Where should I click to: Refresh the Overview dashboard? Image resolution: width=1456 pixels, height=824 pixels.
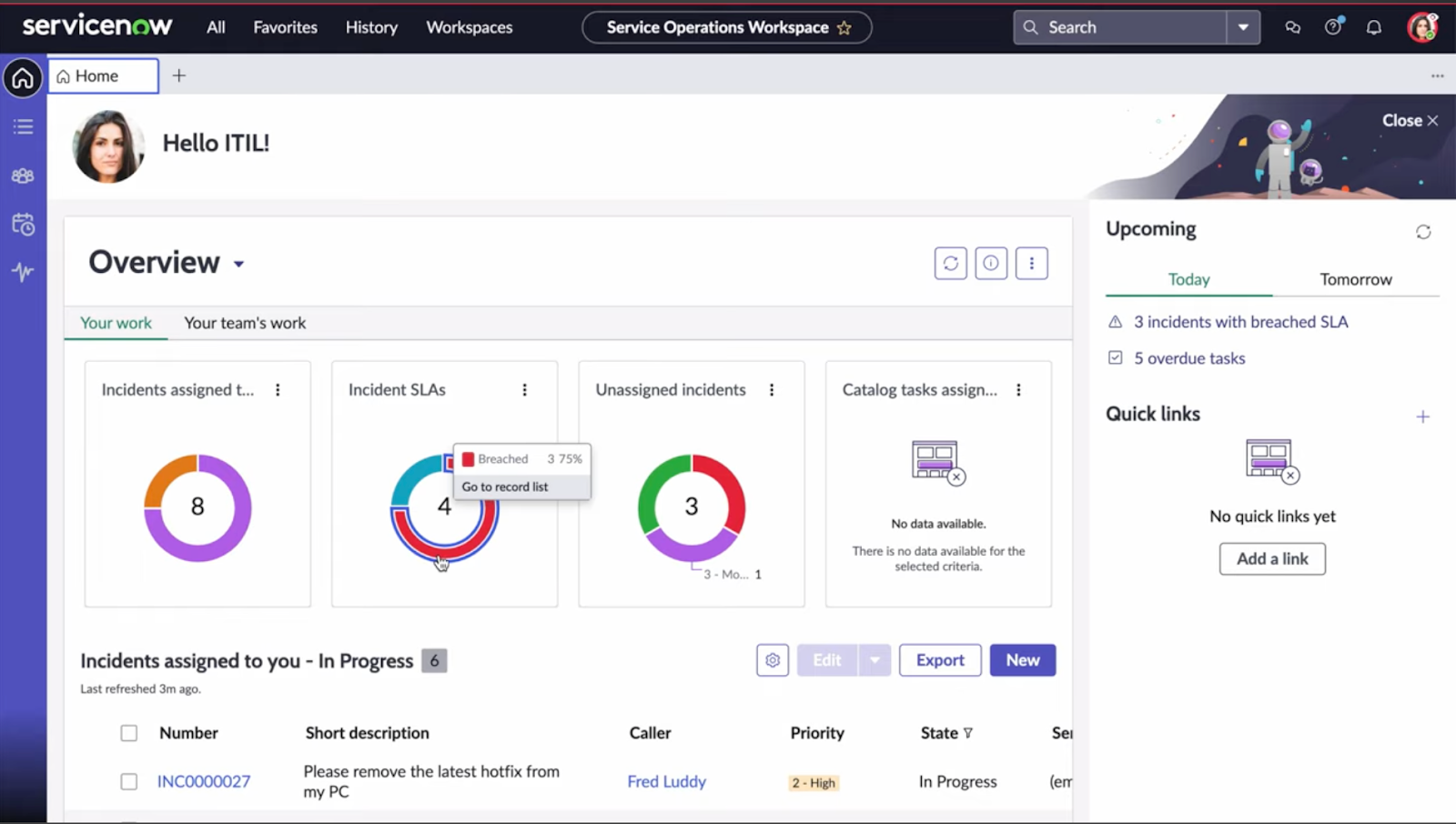tap(951, 263)
